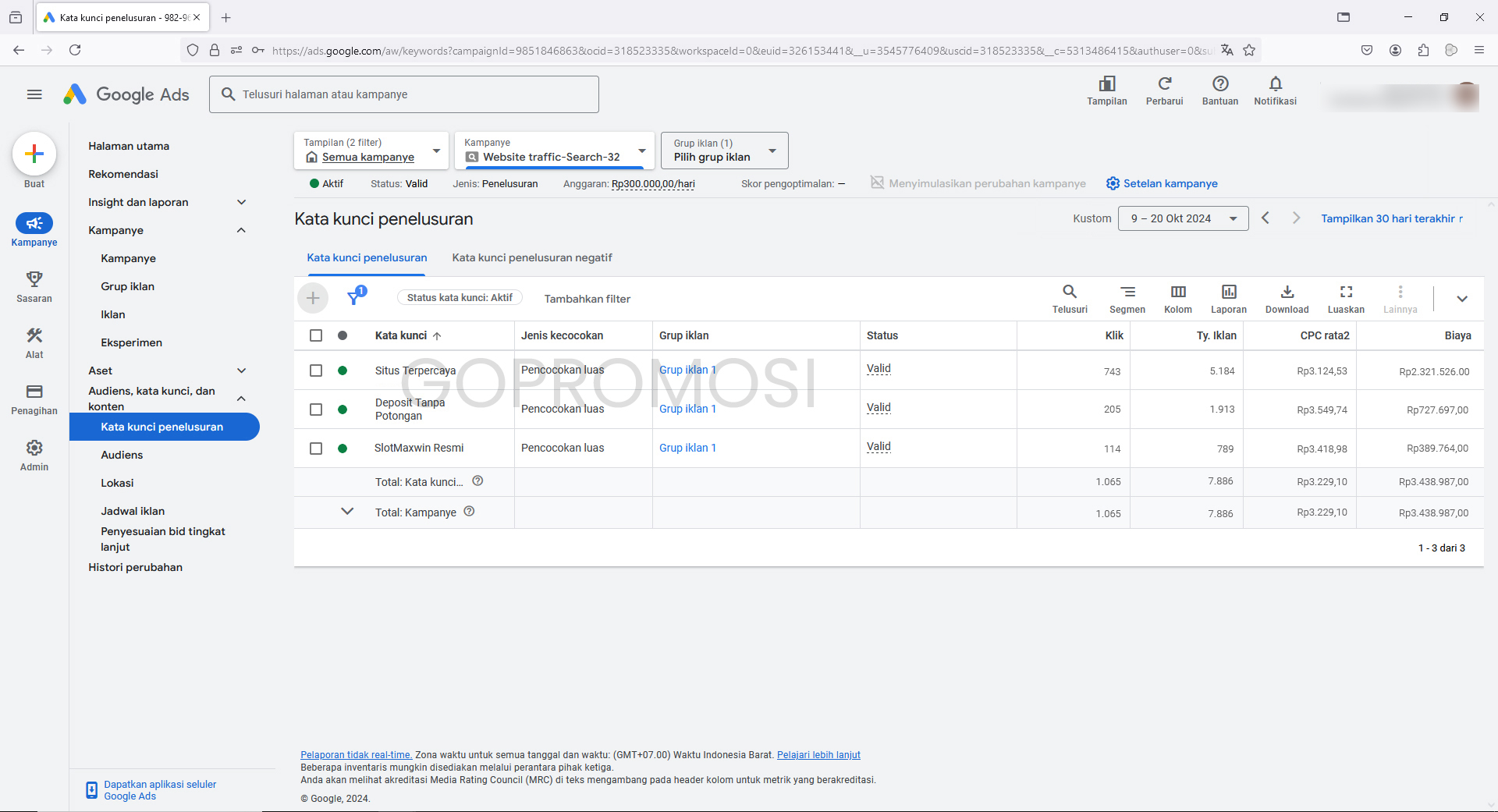1498x812 pixels.
Task: Click the Download icon in table toolbar
Action: coord(1287,293)
